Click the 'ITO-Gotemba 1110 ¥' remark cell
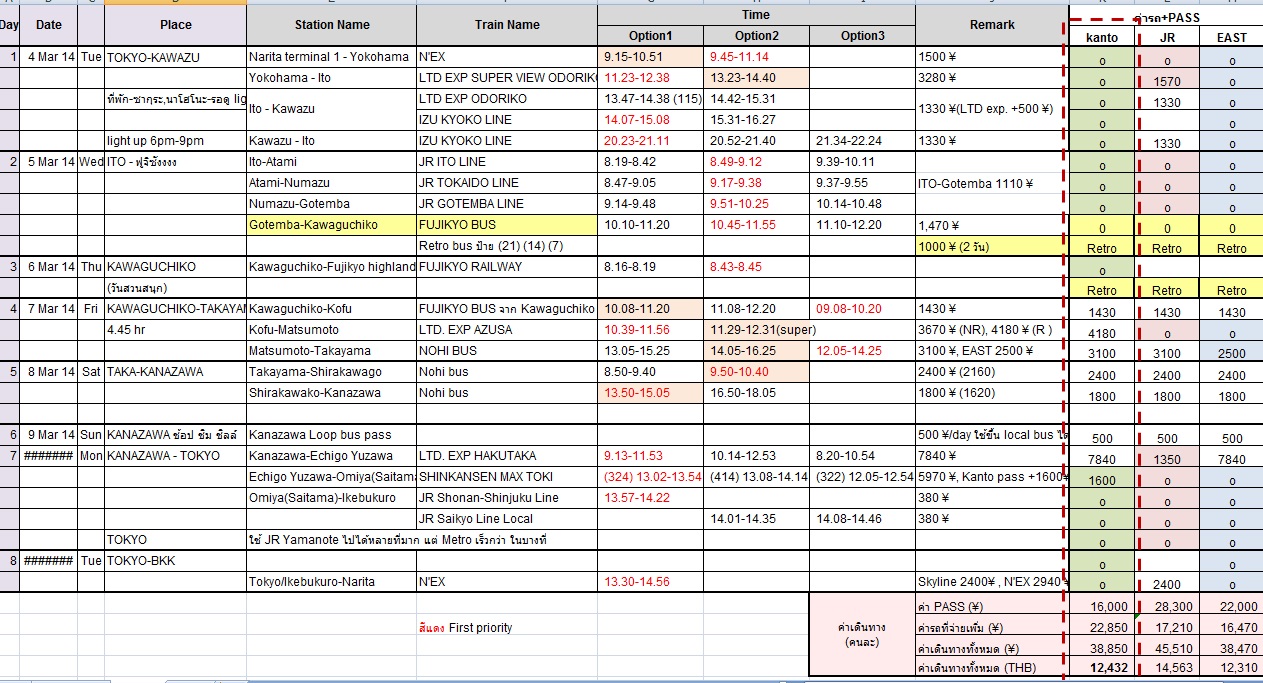 (x=992, y=183)
